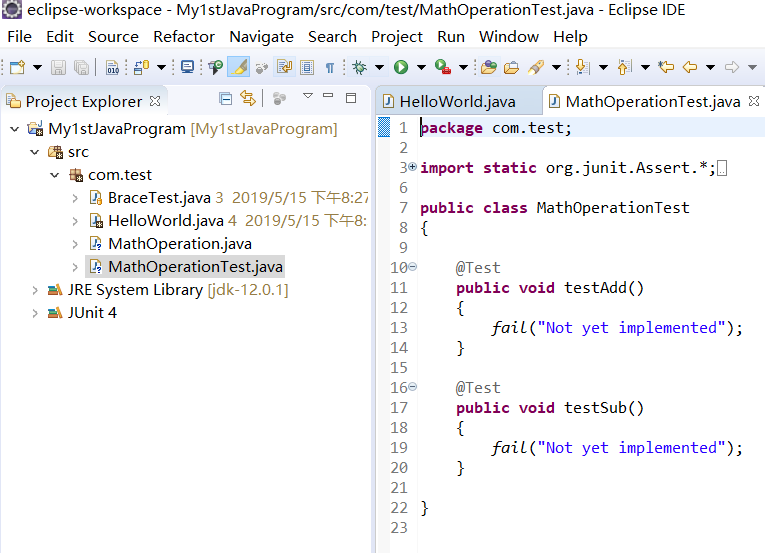Select the MathOperationTest.java editor tab

[652, 102]
